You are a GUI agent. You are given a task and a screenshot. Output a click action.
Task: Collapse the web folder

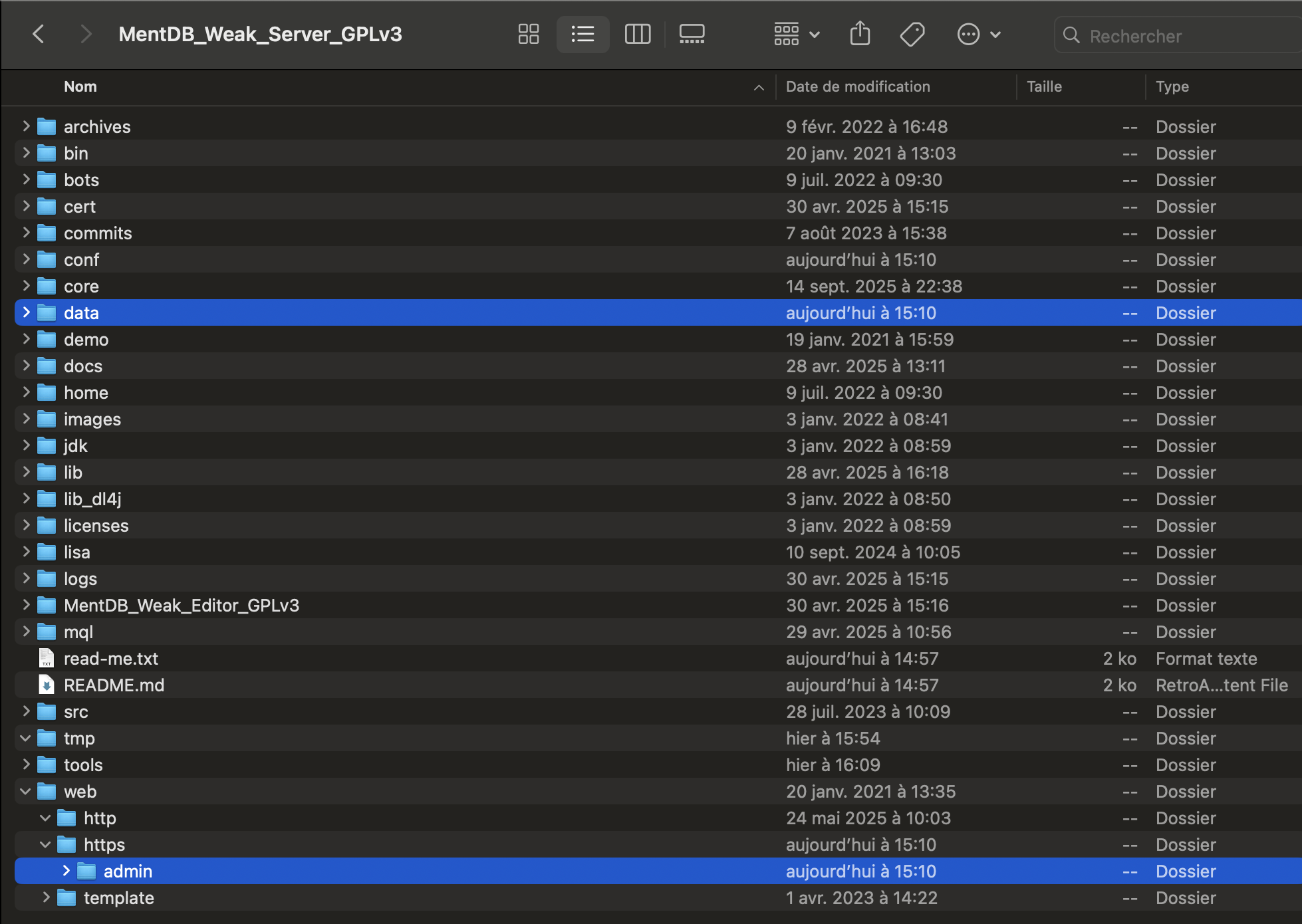tap(25, 791)
